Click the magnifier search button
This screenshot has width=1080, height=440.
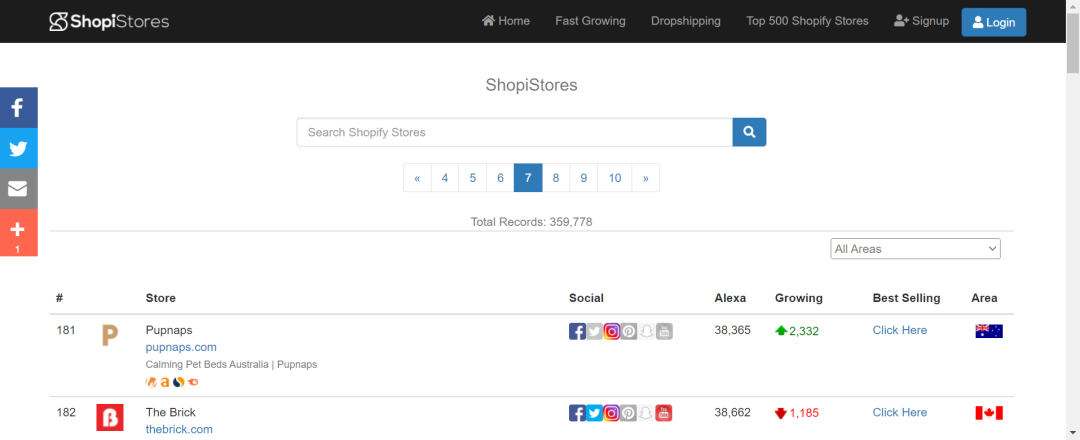749,132
